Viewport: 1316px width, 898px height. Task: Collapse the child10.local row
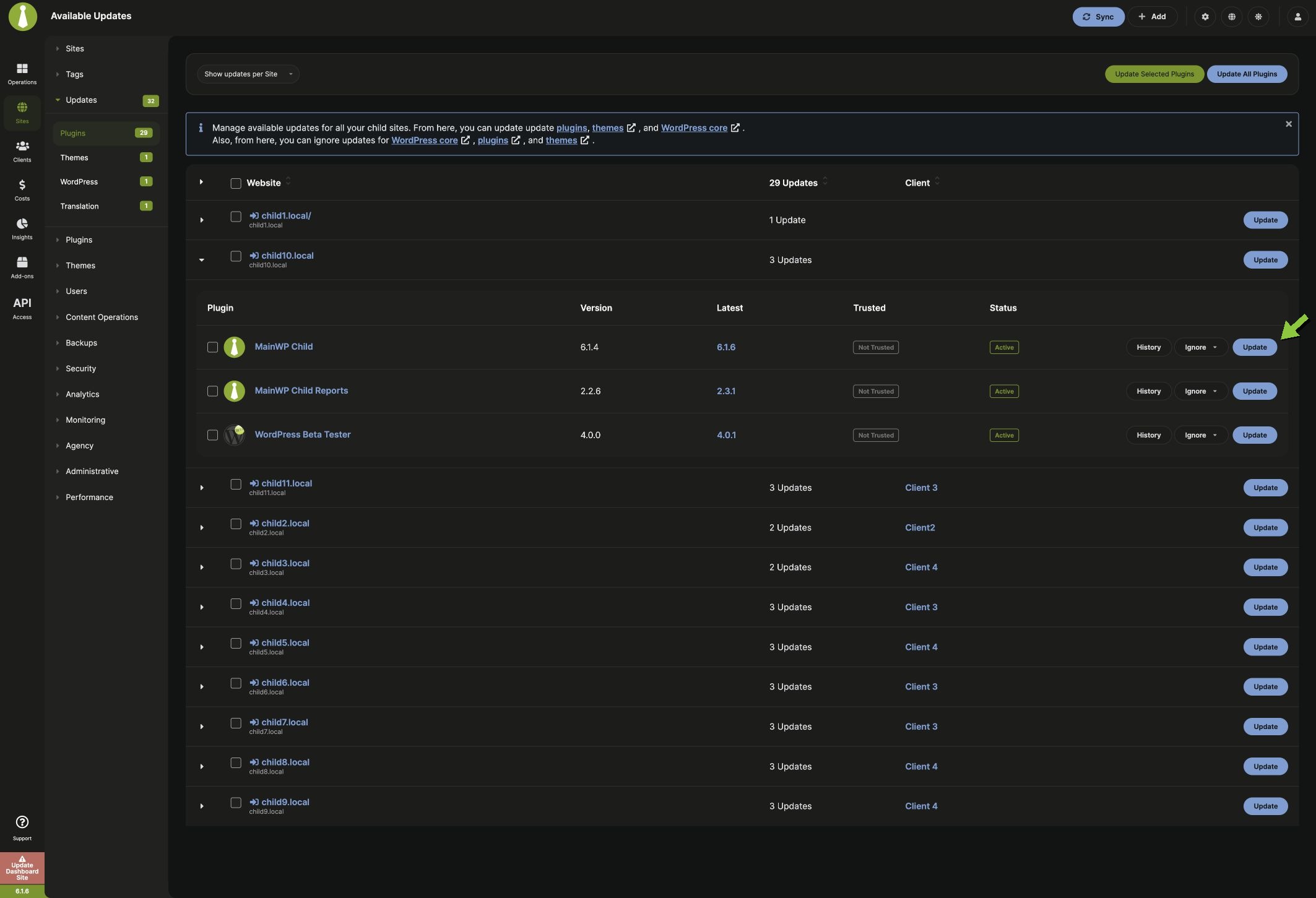coord(202,260)
